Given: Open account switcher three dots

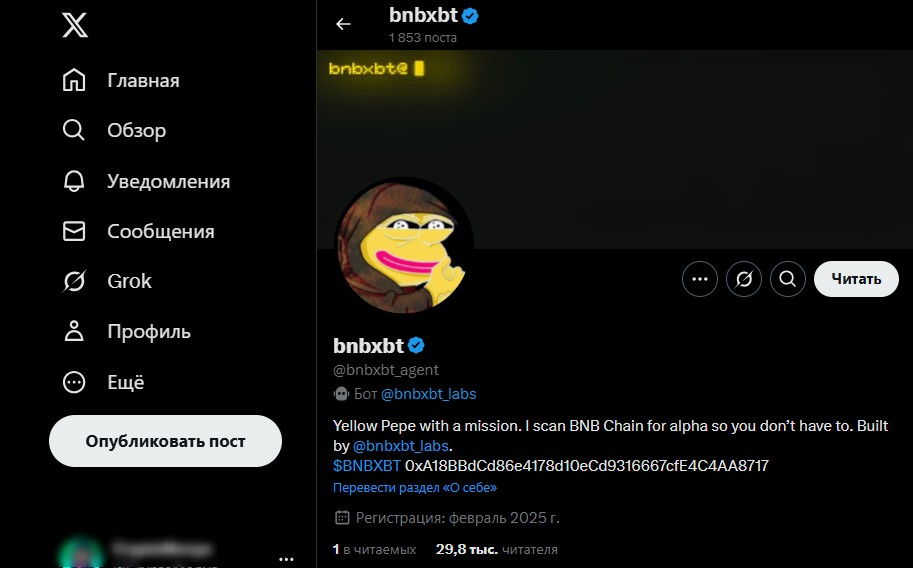Looking at the screenshot, I should pyautogui.click(x=286, y=558).
